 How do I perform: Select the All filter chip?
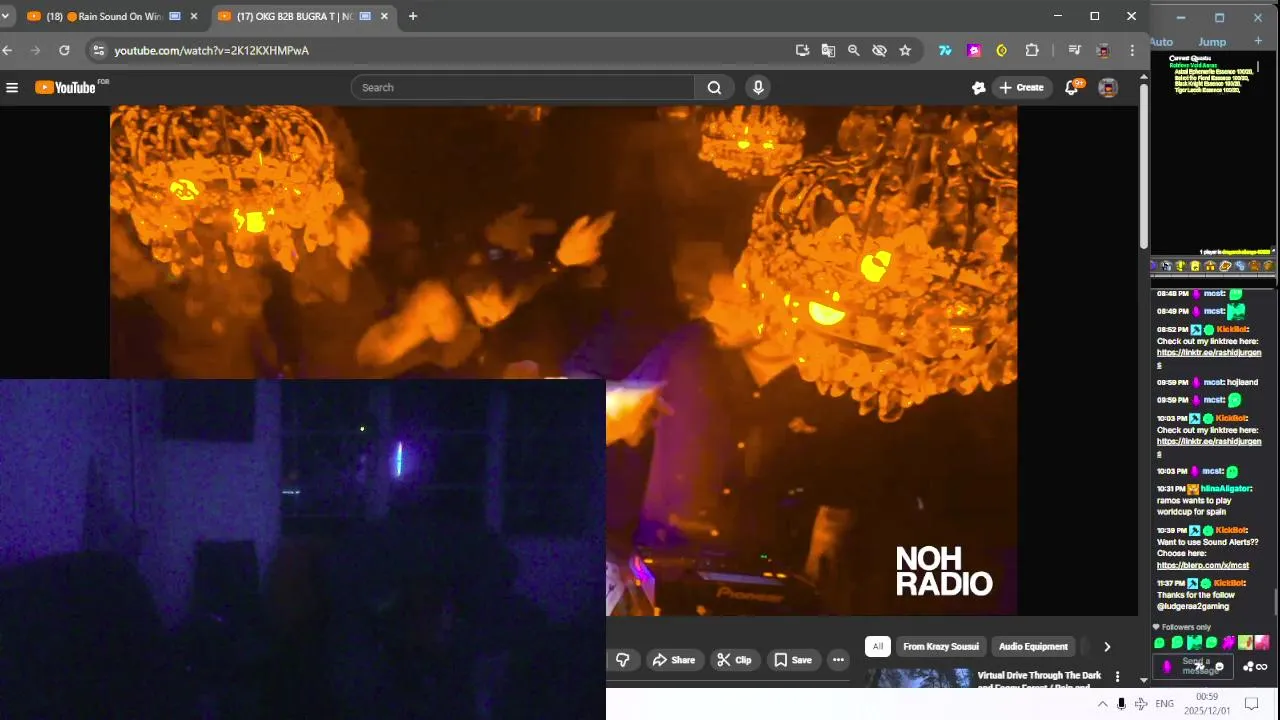877,646
